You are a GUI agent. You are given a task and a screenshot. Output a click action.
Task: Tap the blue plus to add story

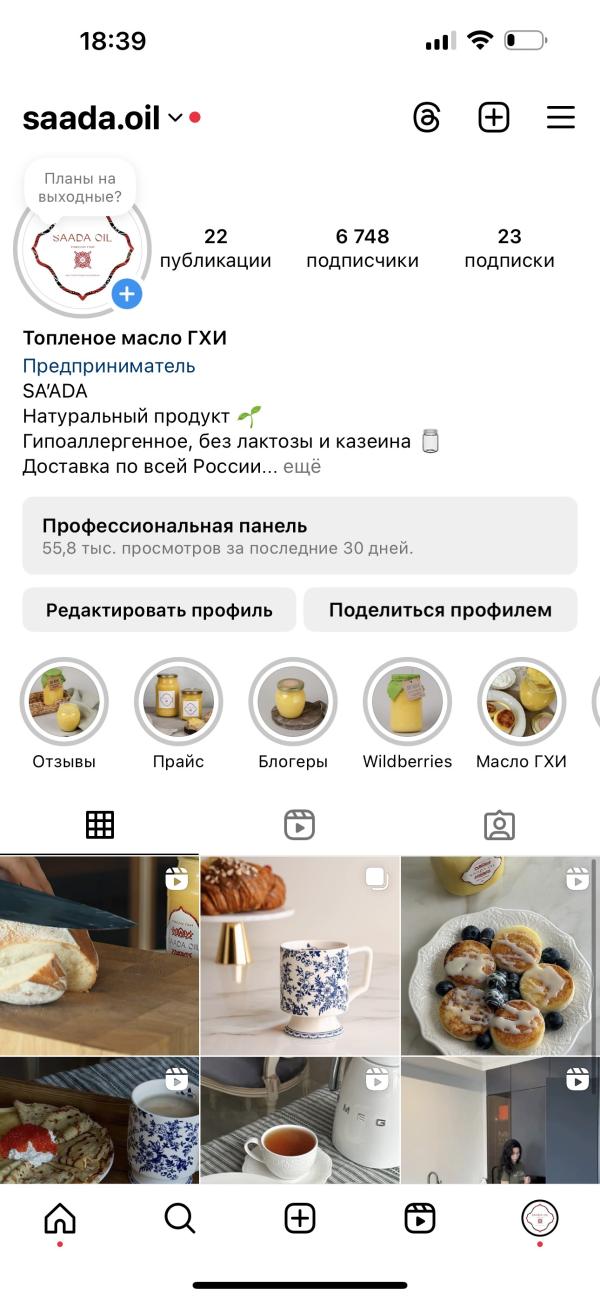pos(127,294)
